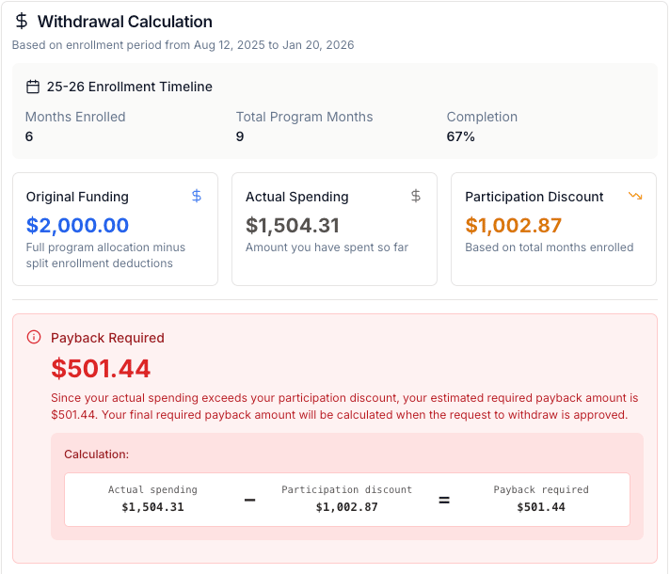Viewport: 670px width, 574px height.
Task: Click the Total Program Months value 9
Action: click(x=240, y=136)
